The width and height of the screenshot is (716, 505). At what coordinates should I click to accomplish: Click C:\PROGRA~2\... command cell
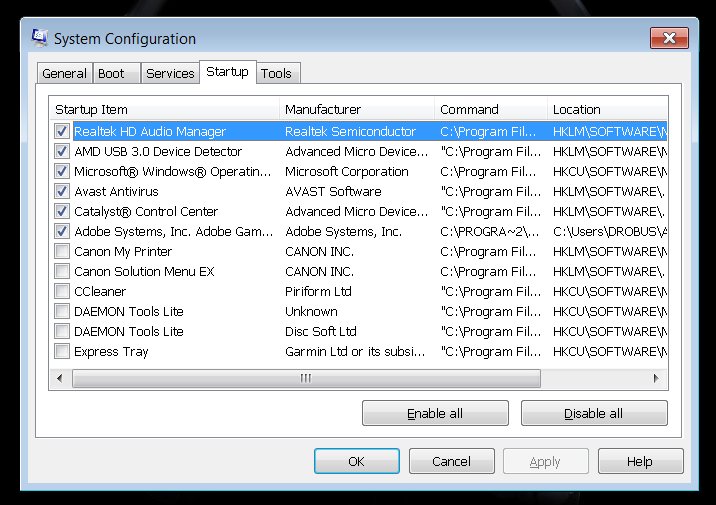tap(490, 231)
